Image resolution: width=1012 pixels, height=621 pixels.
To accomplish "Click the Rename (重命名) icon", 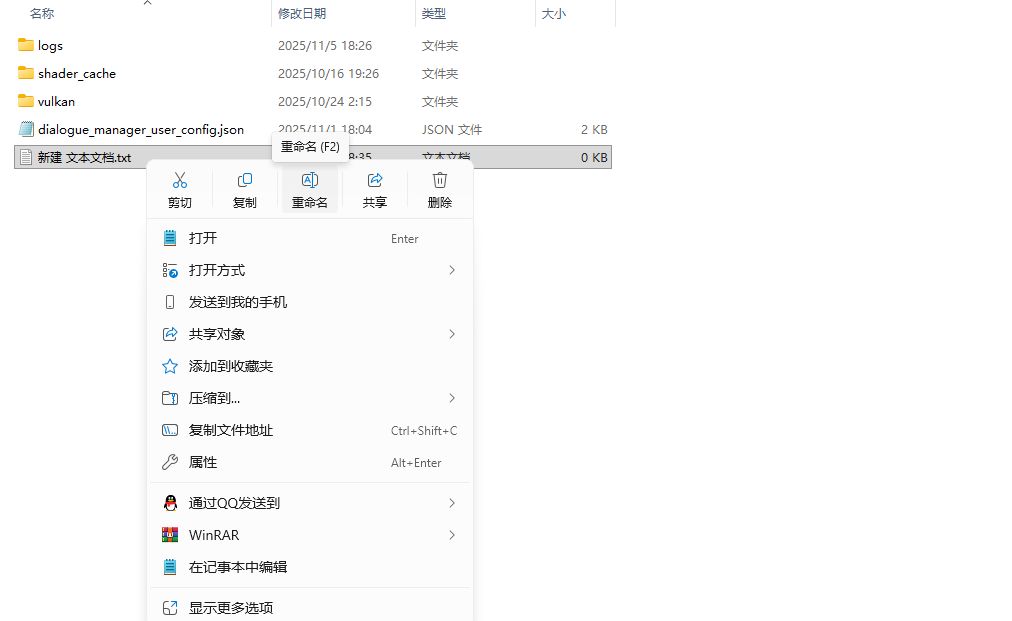I will pyautogui.click(x=310, y=180).
